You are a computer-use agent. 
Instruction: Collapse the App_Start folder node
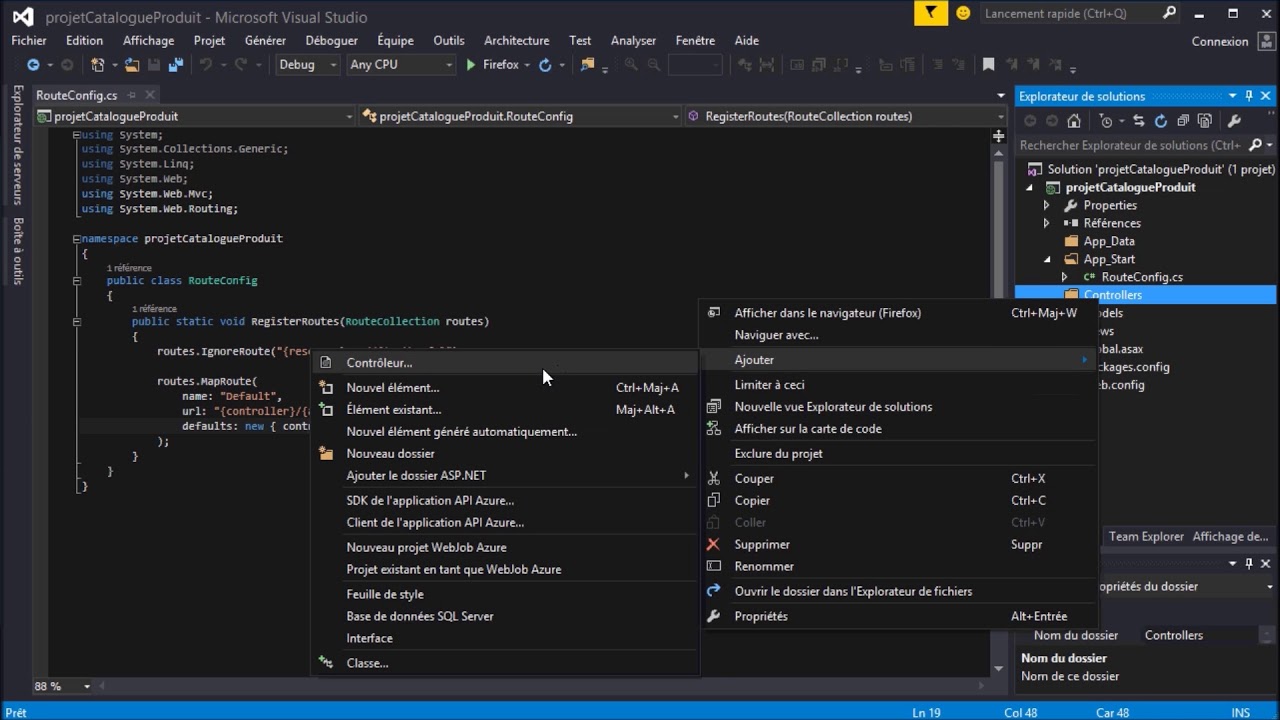pos(1047,259)
